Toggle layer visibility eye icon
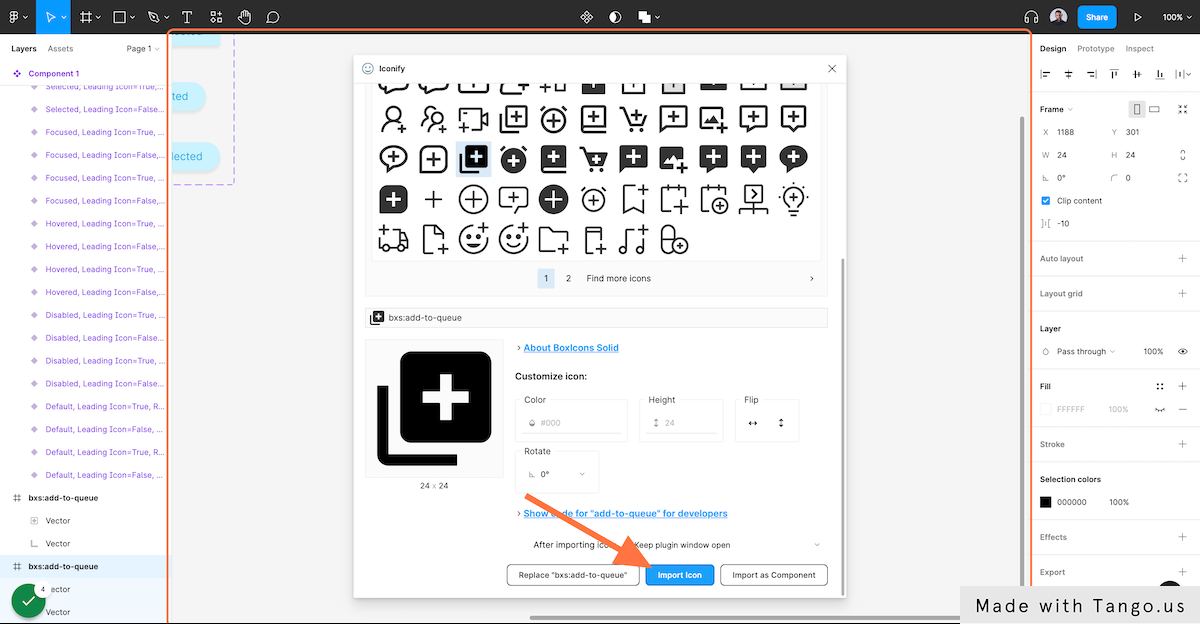The image size is (1200, 624). (1183, 352)
